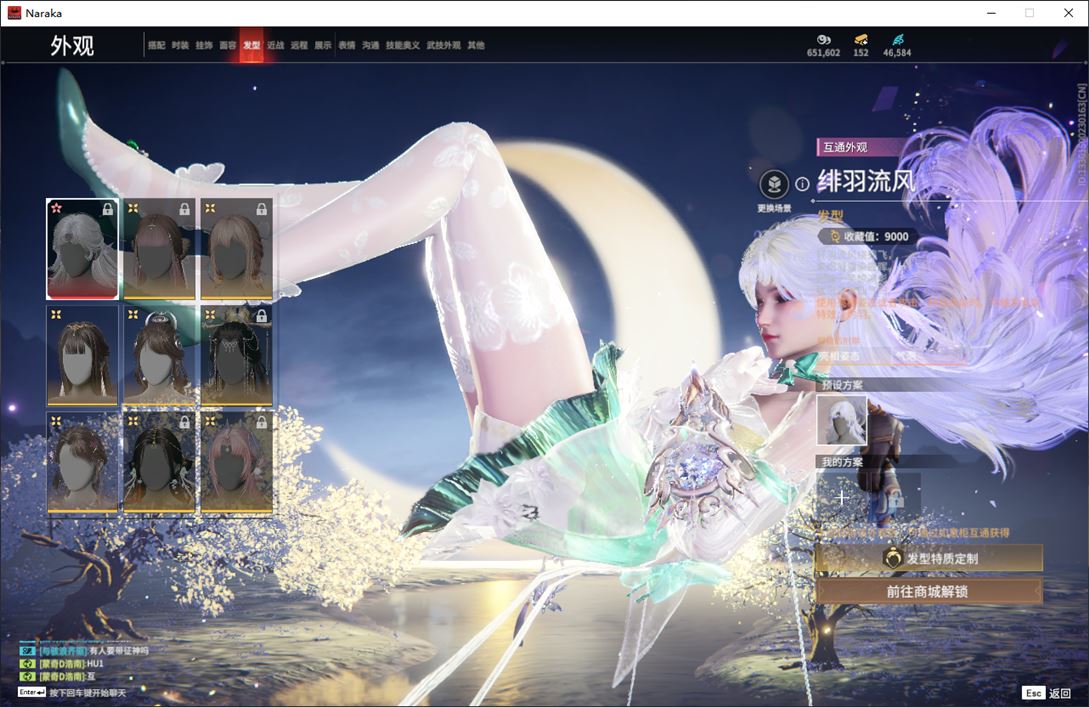Select the locked hairstyle in first row middle

(x=159, y=249)
